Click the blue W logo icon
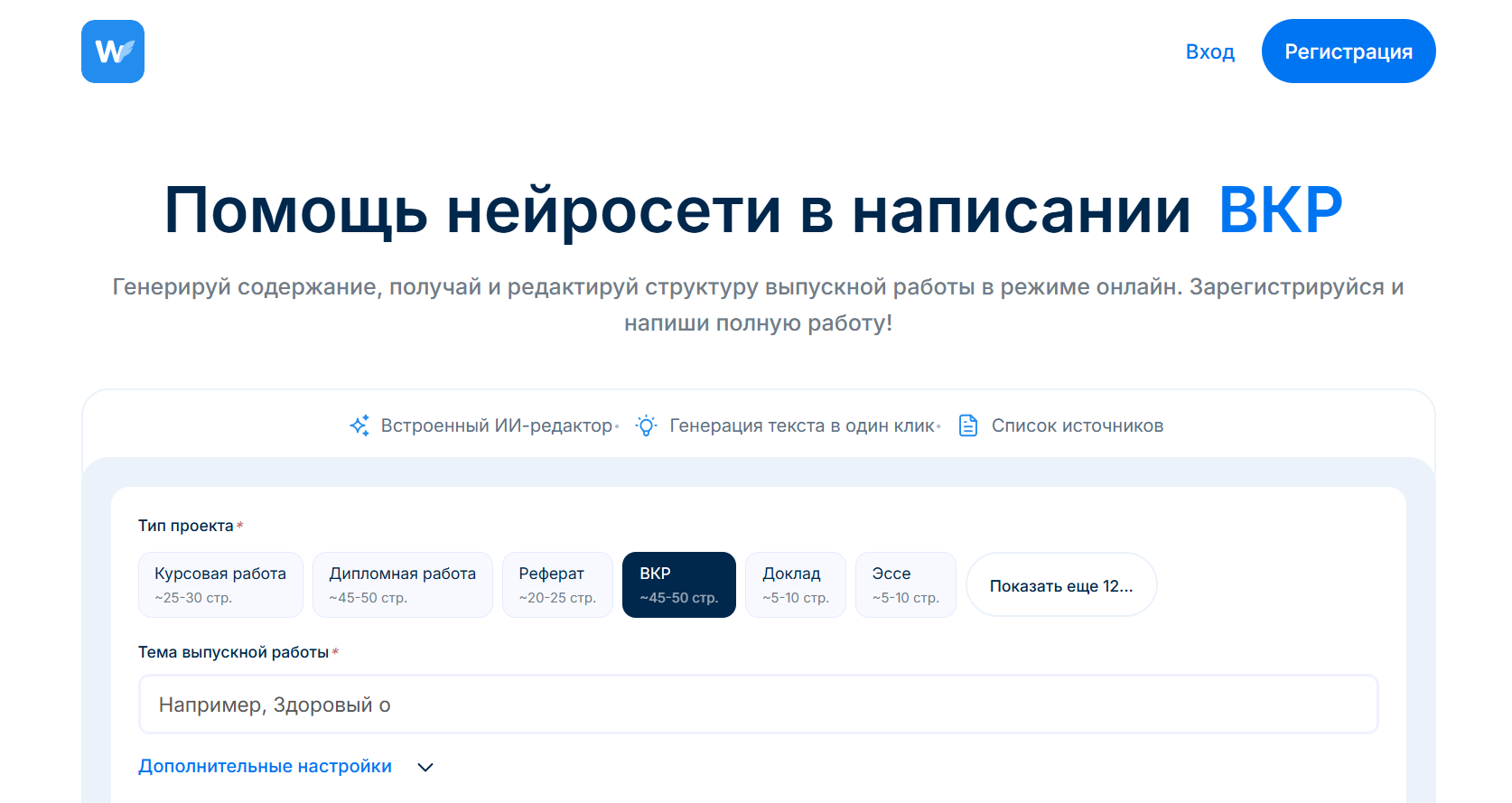Screen dimensions: 1512x803 [113, 51]
